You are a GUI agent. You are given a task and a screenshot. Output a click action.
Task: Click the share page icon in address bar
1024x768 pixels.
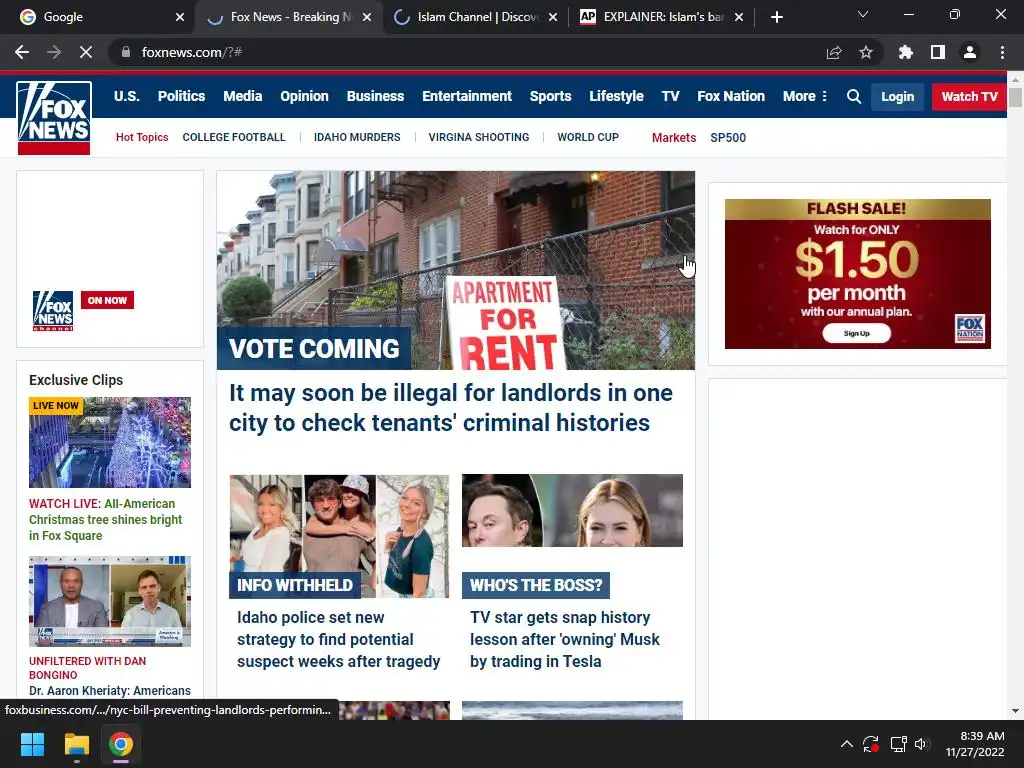click(834, 52)
